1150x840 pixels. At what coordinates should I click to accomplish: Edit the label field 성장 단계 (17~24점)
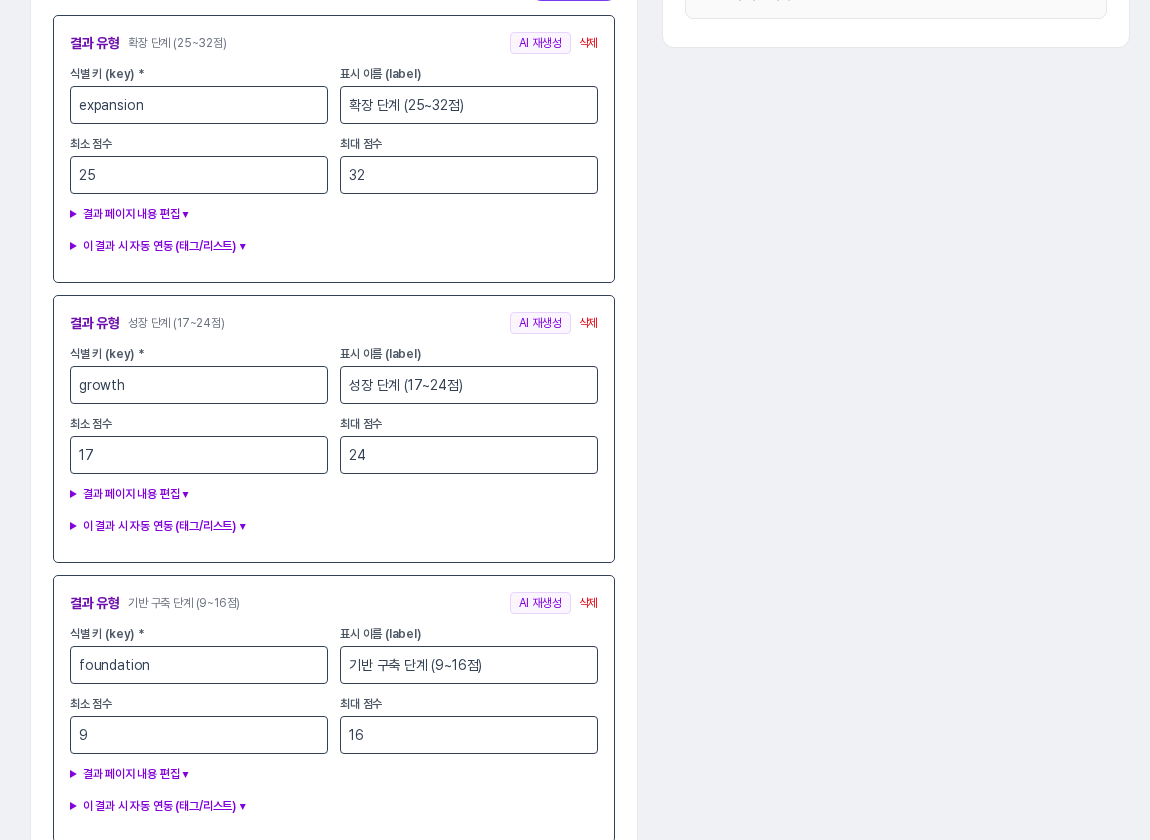[469, 385]
